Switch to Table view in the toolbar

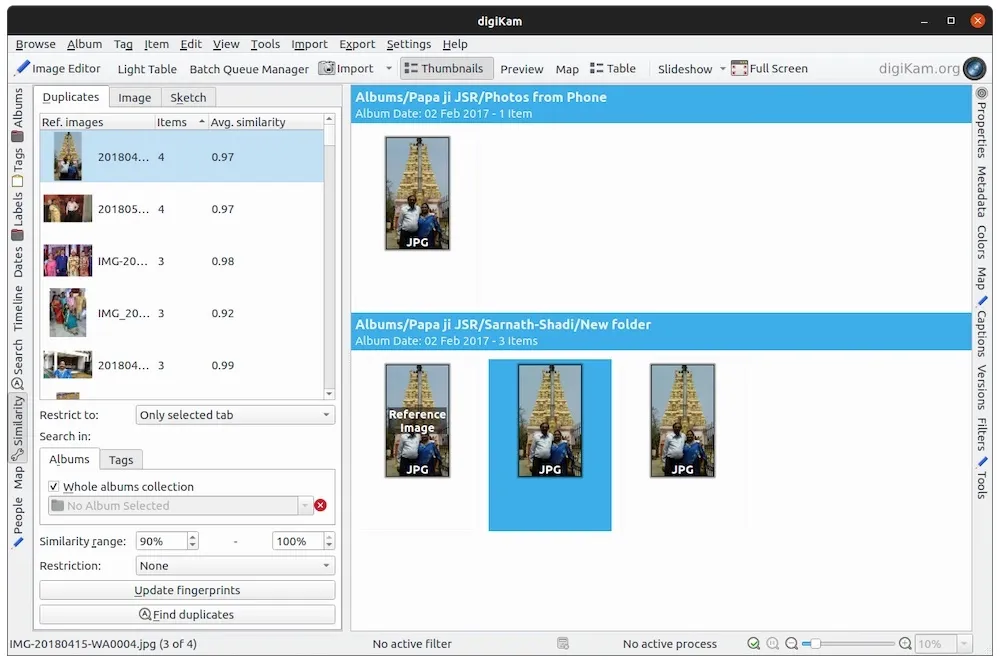(x=612, y=69)
